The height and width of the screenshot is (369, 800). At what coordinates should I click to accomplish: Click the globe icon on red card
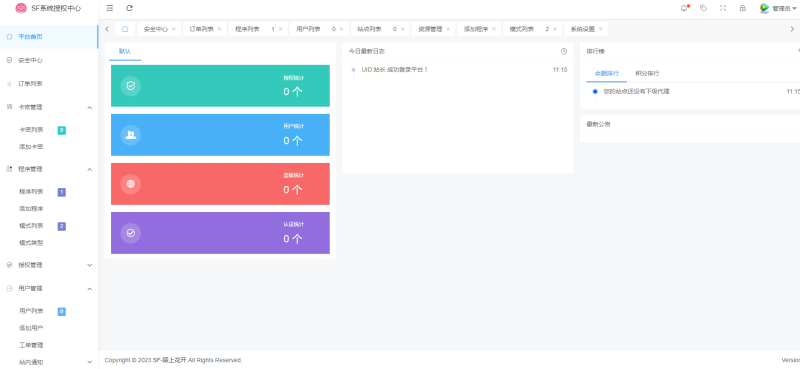tap(131, 184)
